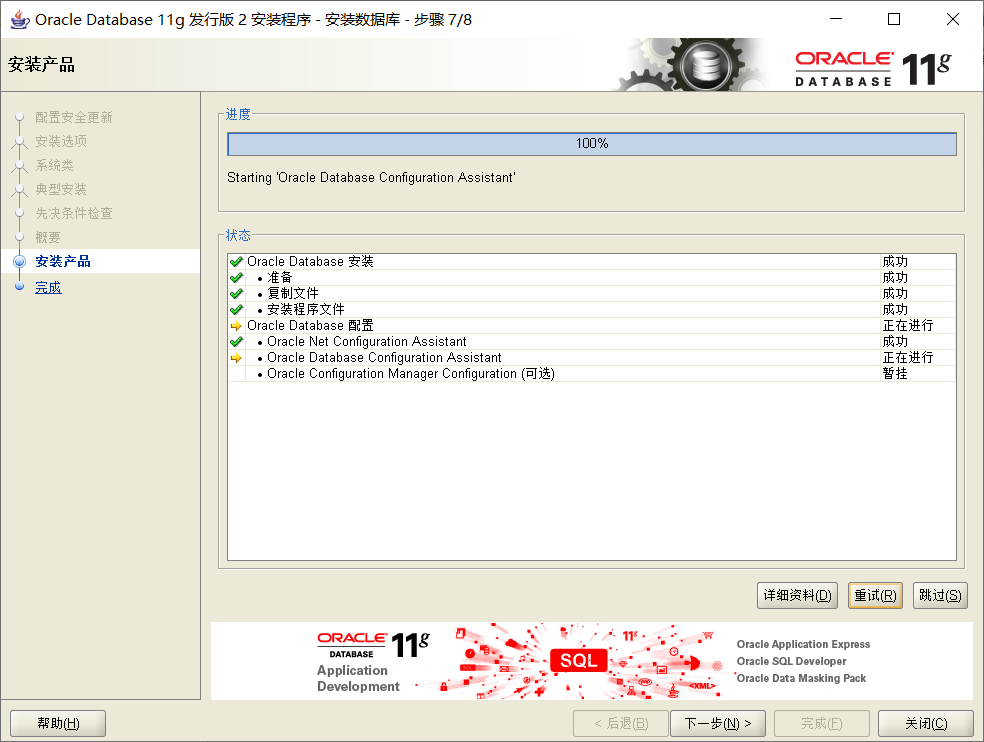The image size is (984, 742).
Task: Select 典型安装 step in sidebar
Action: (x=61, y=189)
